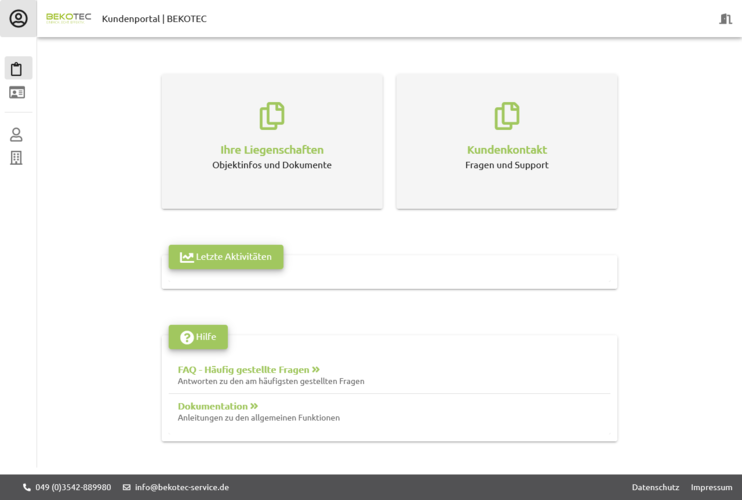Viewport: 742px width, 500px height.
Task: Click the logout door icon
Action: click(725, 19)
